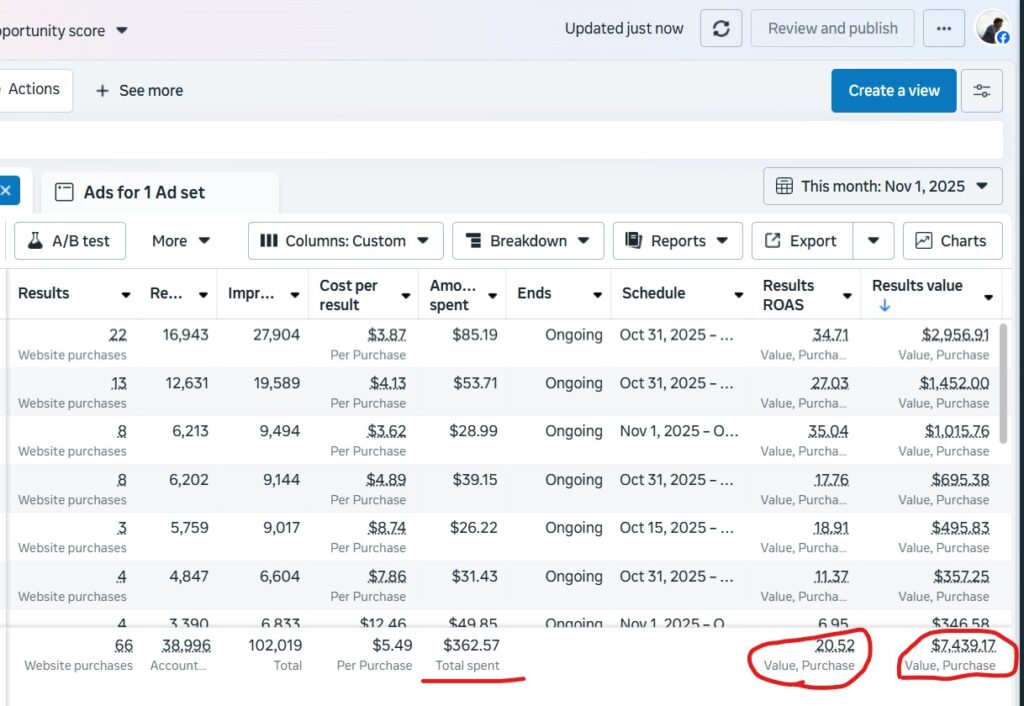Change the This month date range
This screenshot has width=1024, height=706.
click(882, 186)
